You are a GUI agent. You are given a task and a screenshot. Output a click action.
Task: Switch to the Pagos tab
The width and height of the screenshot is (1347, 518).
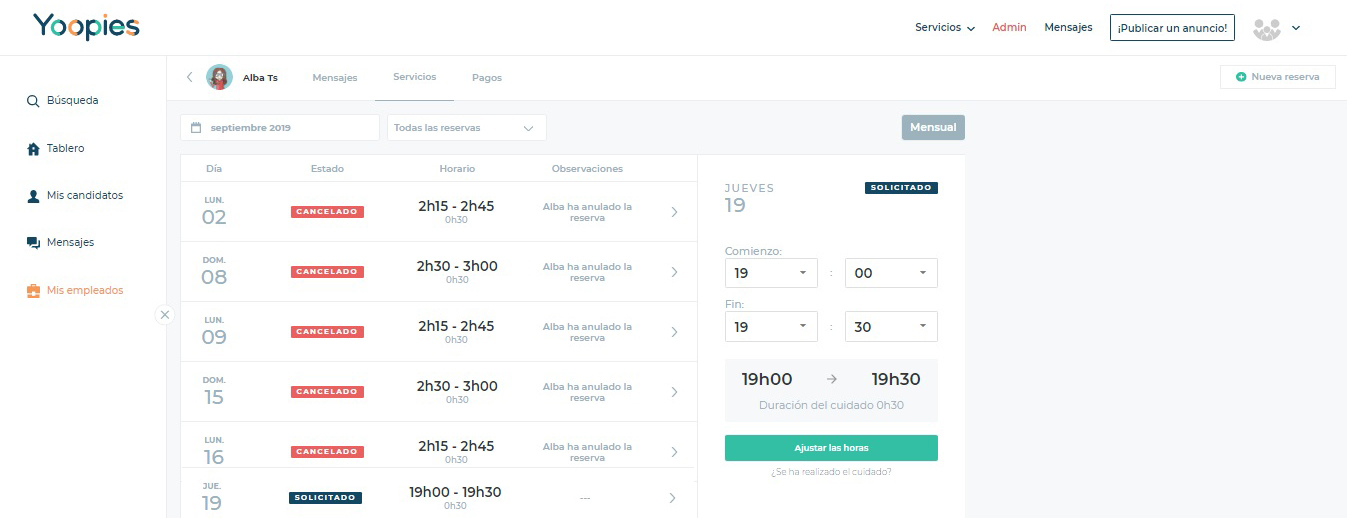click(x=487, y=78)
